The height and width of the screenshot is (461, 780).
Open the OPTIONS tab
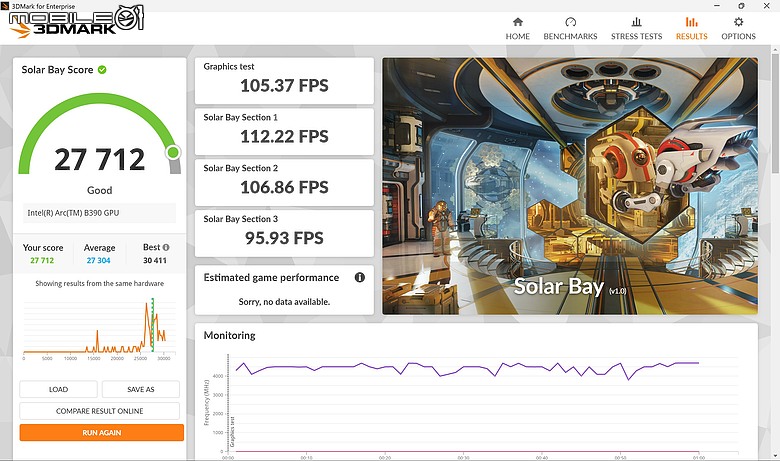coord(738,29)
